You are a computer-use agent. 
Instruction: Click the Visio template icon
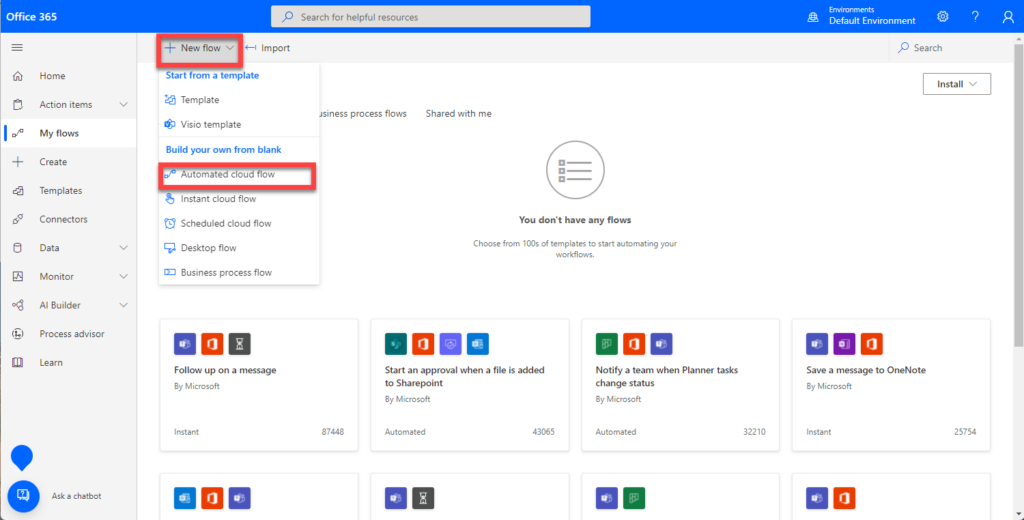pyautogui.click(x=170, y=124)
